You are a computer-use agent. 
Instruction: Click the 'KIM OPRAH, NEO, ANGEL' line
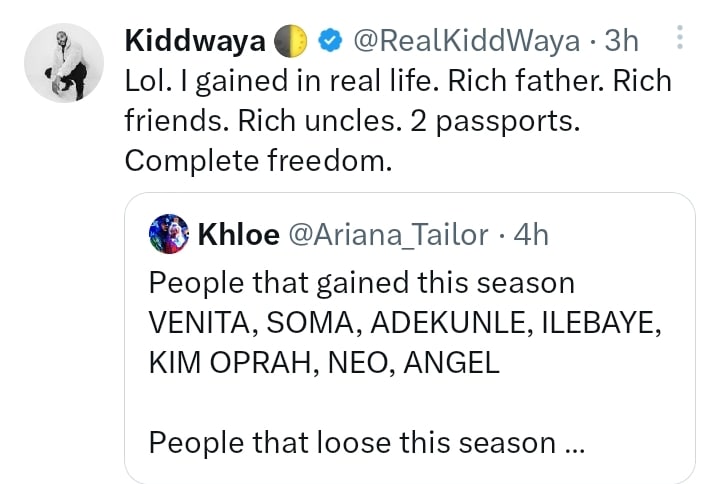click(x=322, y=362)
